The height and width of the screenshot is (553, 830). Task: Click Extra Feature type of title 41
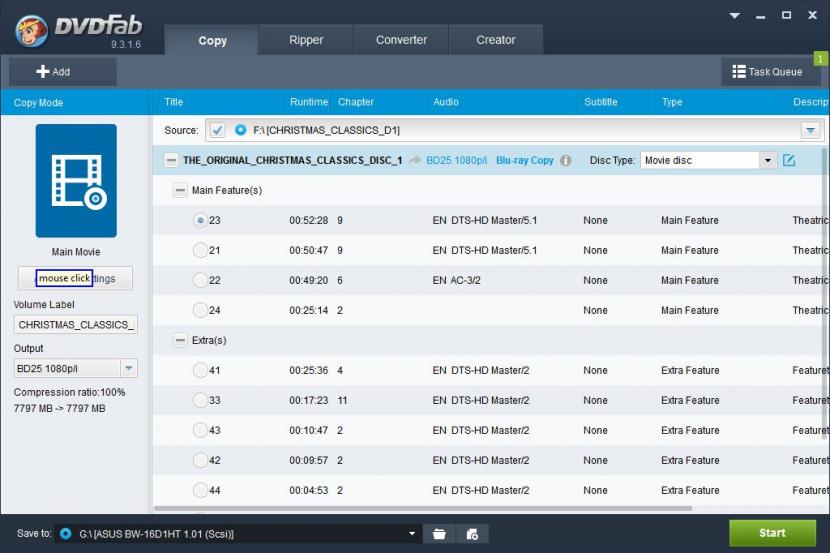(690, 370)
